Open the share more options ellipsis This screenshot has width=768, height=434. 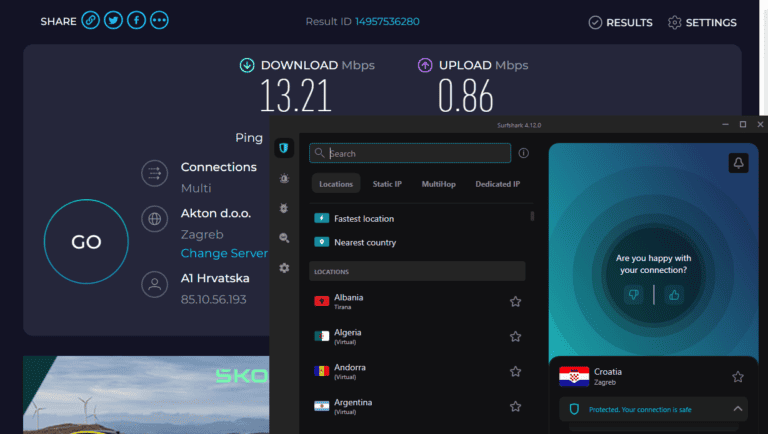[x=159, y=21]
